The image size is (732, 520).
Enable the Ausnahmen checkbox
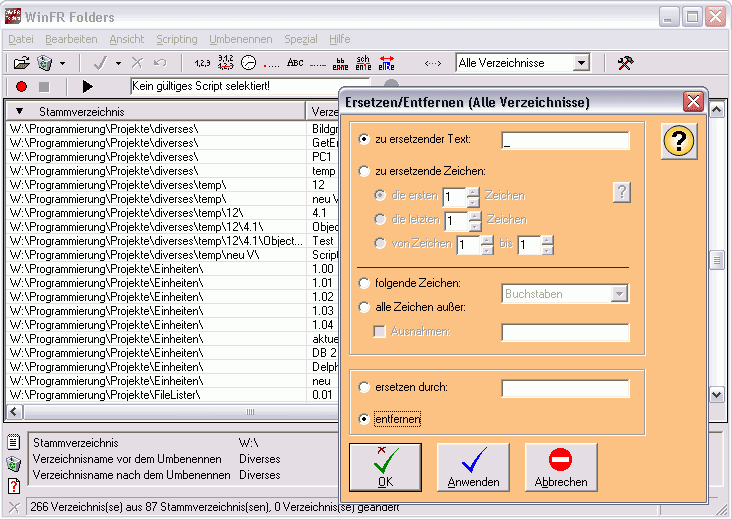pyautogui.click(x=380, y=332)
